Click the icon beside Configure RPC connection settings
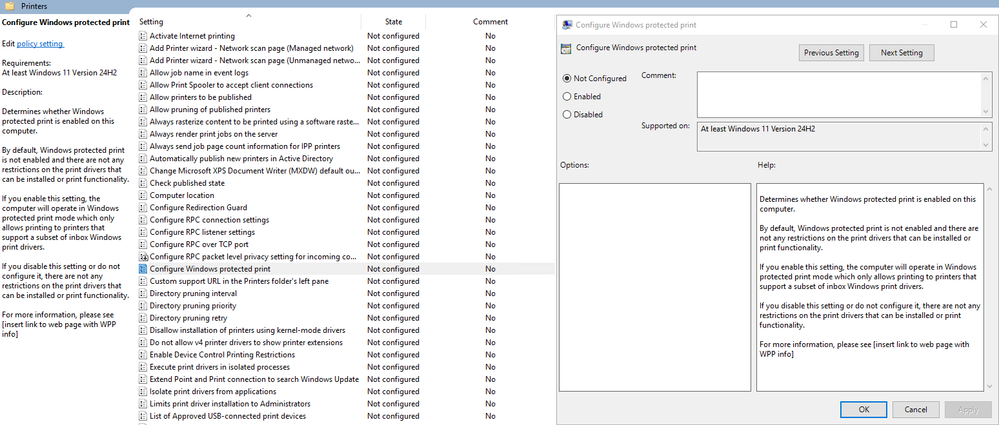 (x=143, y=220)
